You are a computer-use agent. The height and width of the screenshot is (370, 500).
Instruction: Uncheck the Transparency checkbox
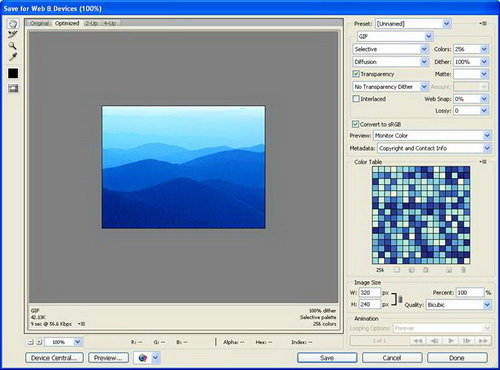356,74
